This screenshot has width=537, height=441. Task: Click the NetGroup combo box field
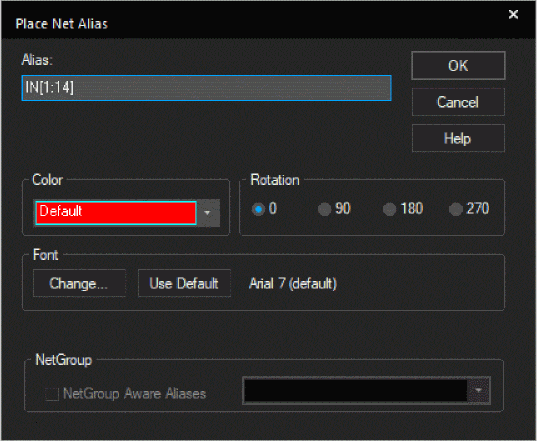[x=355, y=390]
